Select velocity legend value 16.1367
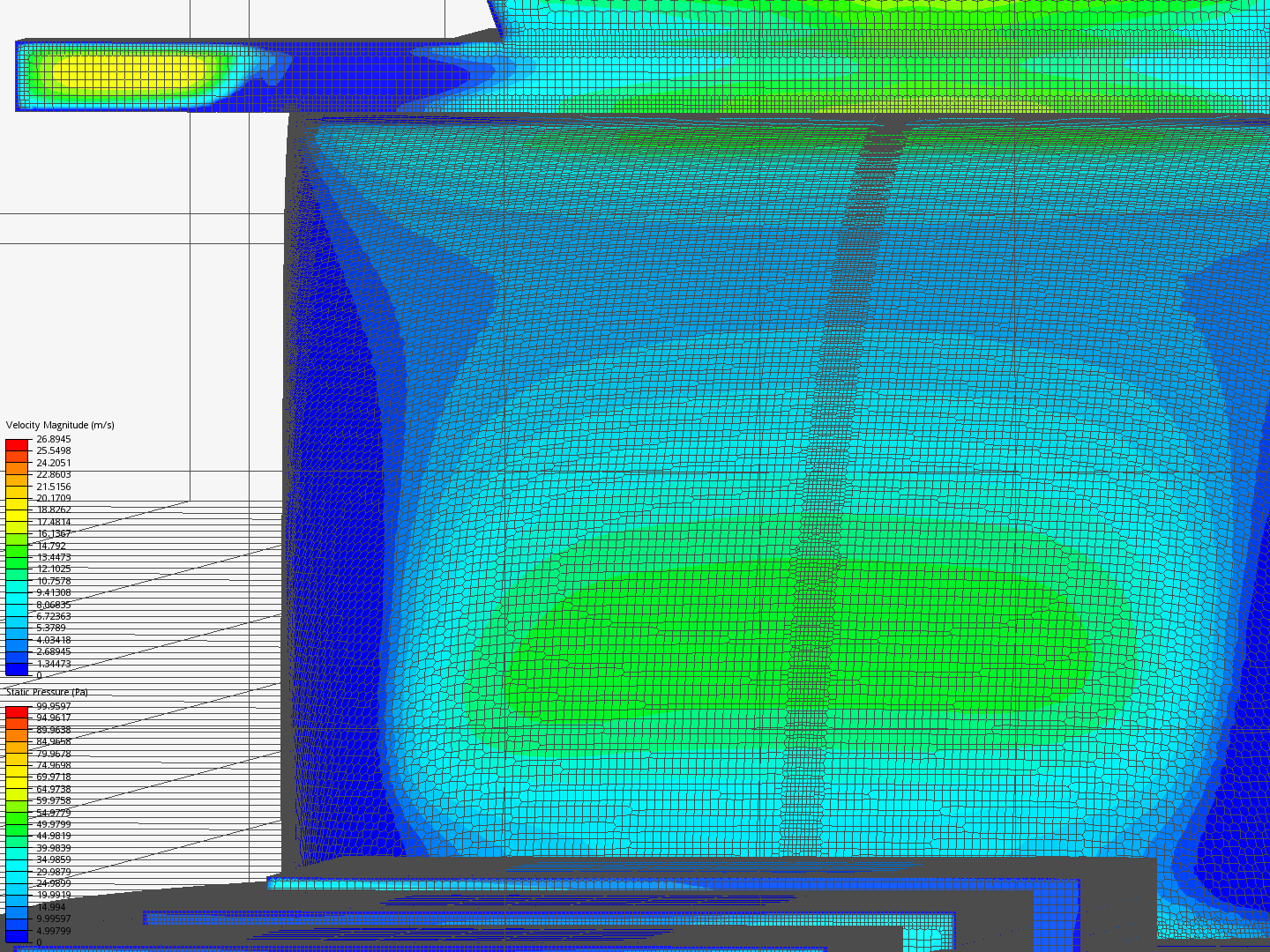This screenshot has height=952, width=1270. coord(54,533)
